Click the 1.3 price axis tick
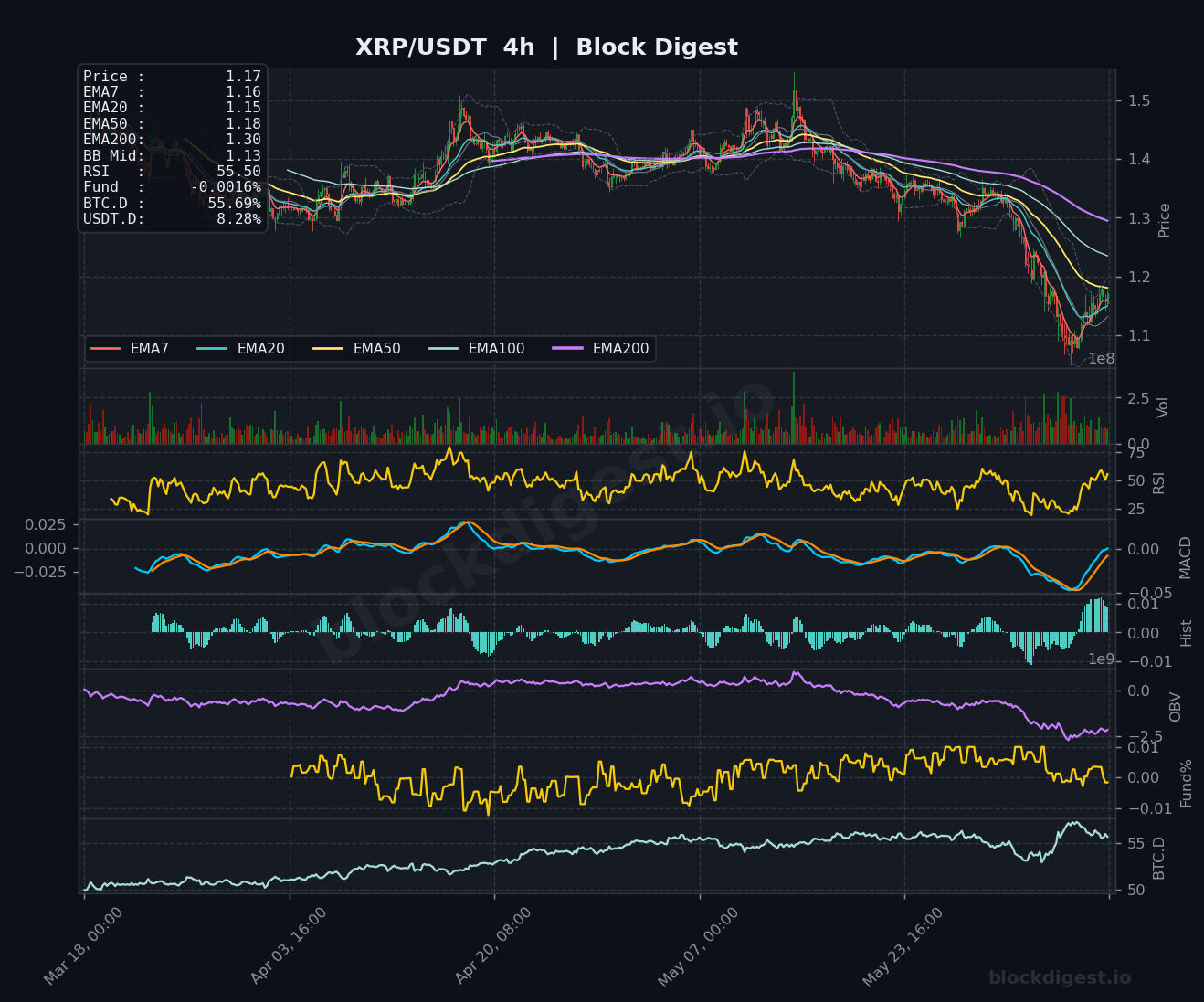This screenshot has height=1002, width=1204. tap(1138, 218)
